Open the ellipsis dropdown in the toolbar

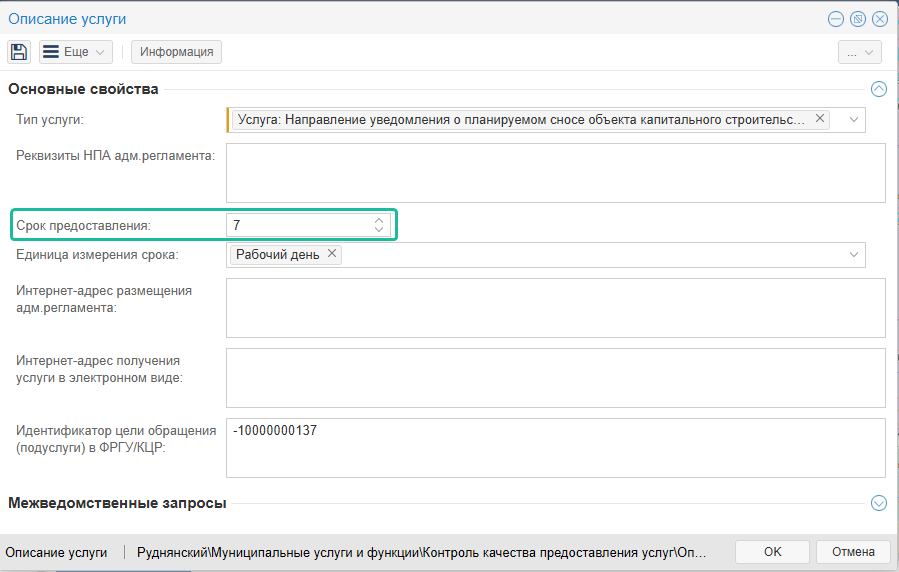tap(859, 52)
